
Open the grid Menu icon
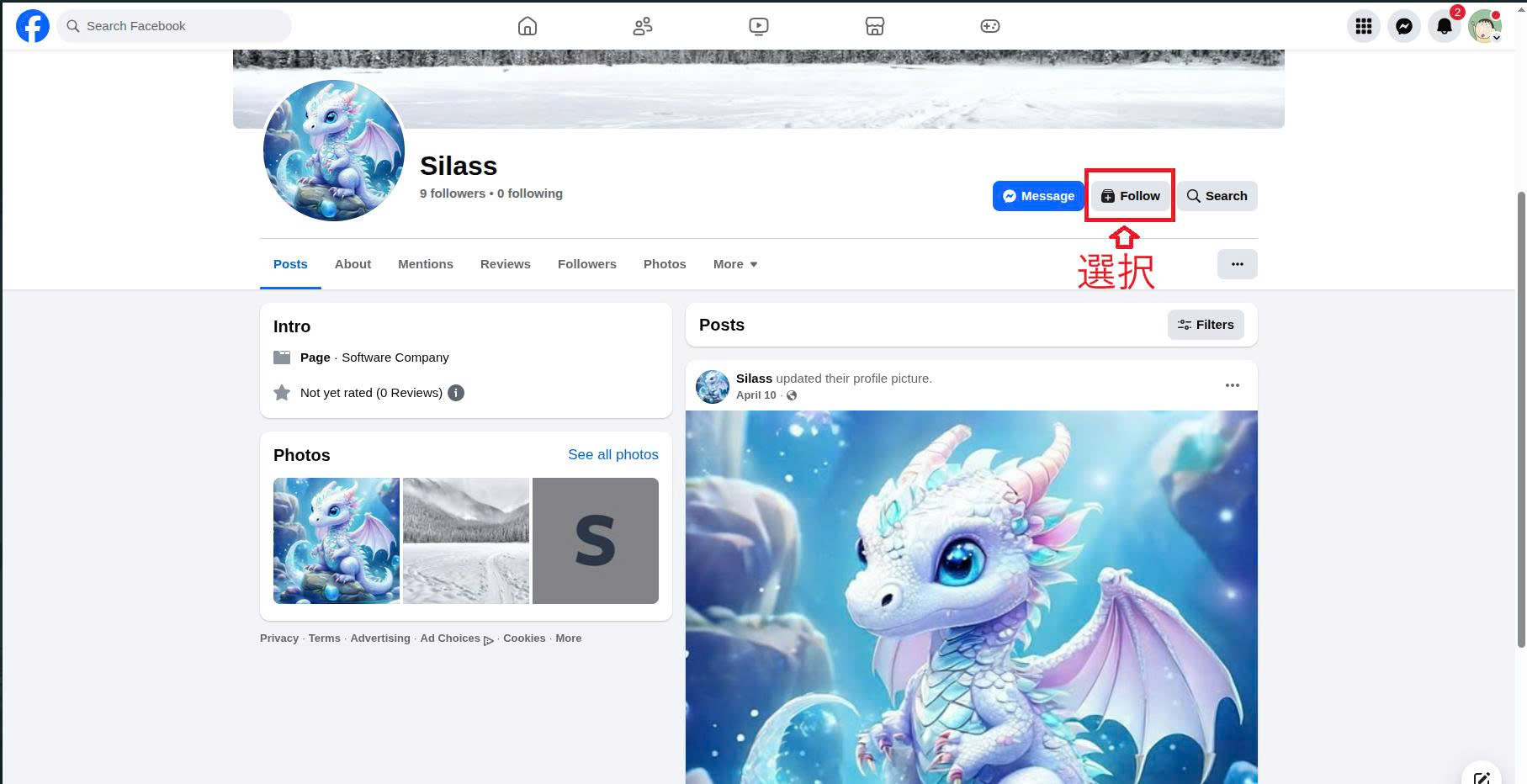1363,26
